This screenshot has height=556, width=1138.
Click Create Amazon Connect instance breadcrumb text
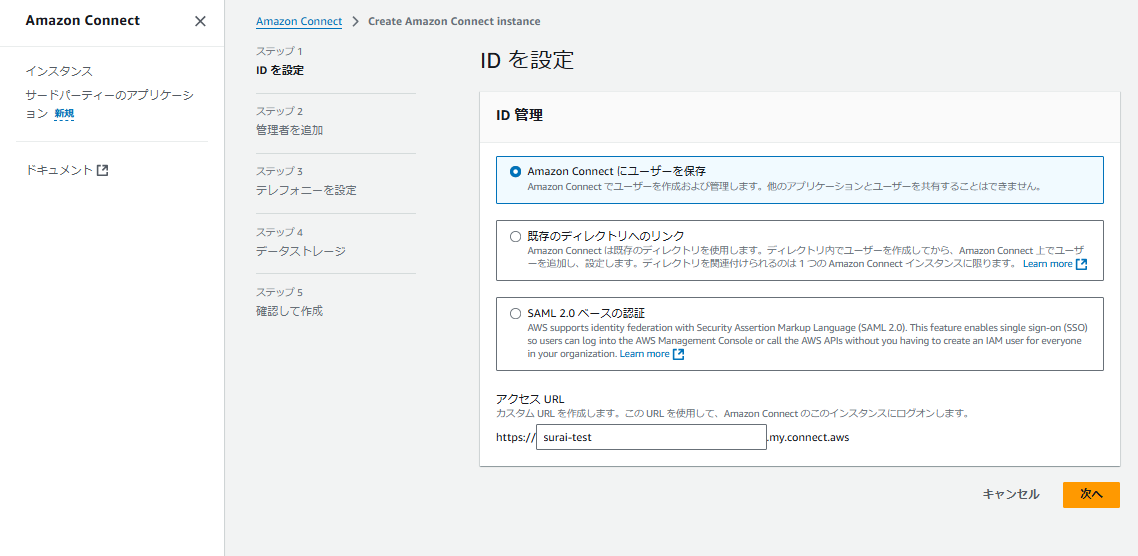point(454,21)
